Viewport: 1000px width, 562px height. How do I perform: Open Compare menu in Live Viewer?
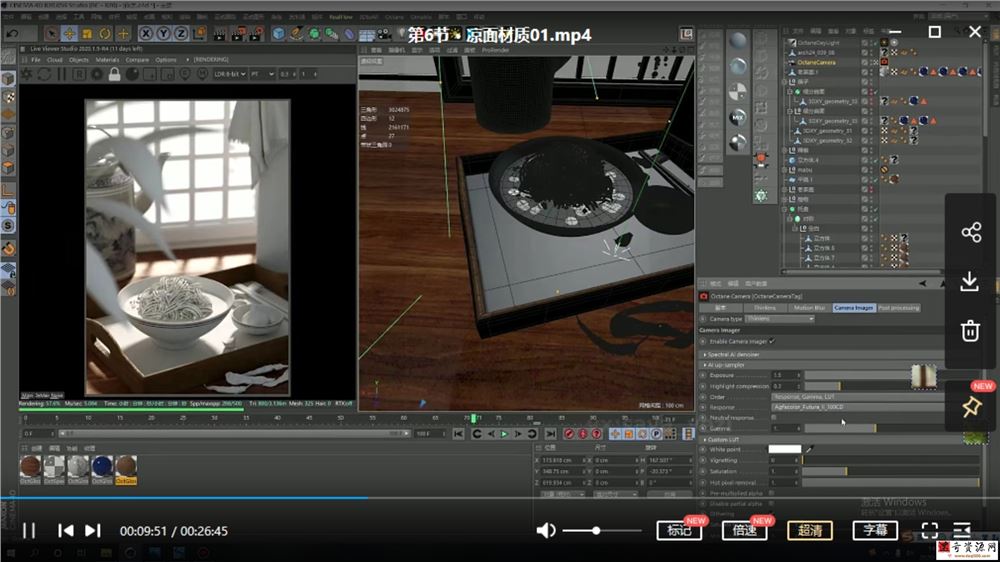pyautogui.click(x=137, y=60)
